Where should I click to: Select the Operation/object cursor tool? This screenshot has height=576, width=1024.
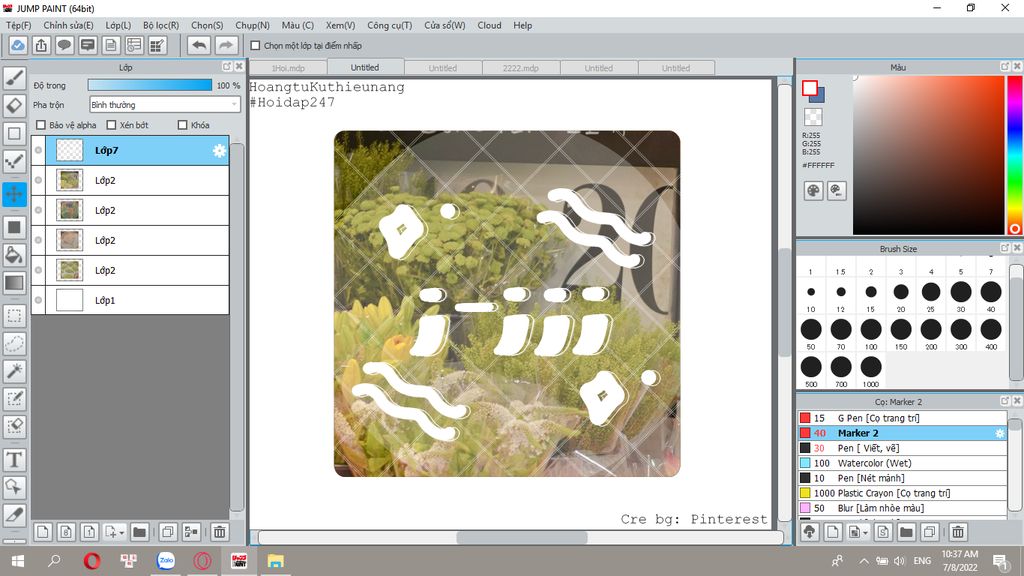pos(14,487)
